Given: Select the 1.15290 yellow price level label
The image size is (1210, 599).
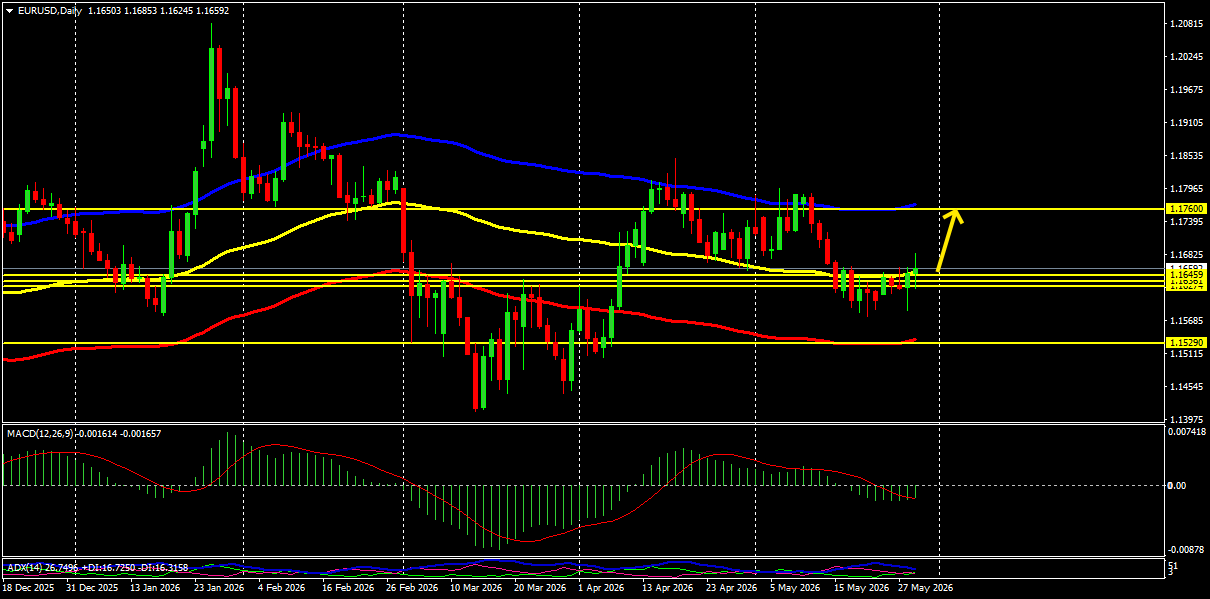Looking at the screenshot, I should [1187, 342].
